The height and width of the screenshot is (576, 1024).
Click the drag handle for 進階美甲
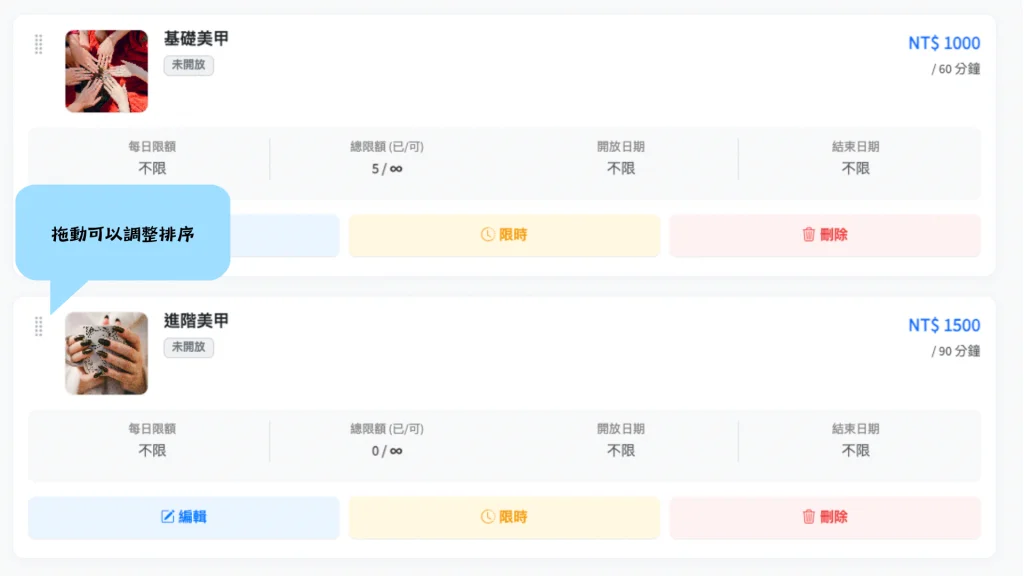click(39, 326)
